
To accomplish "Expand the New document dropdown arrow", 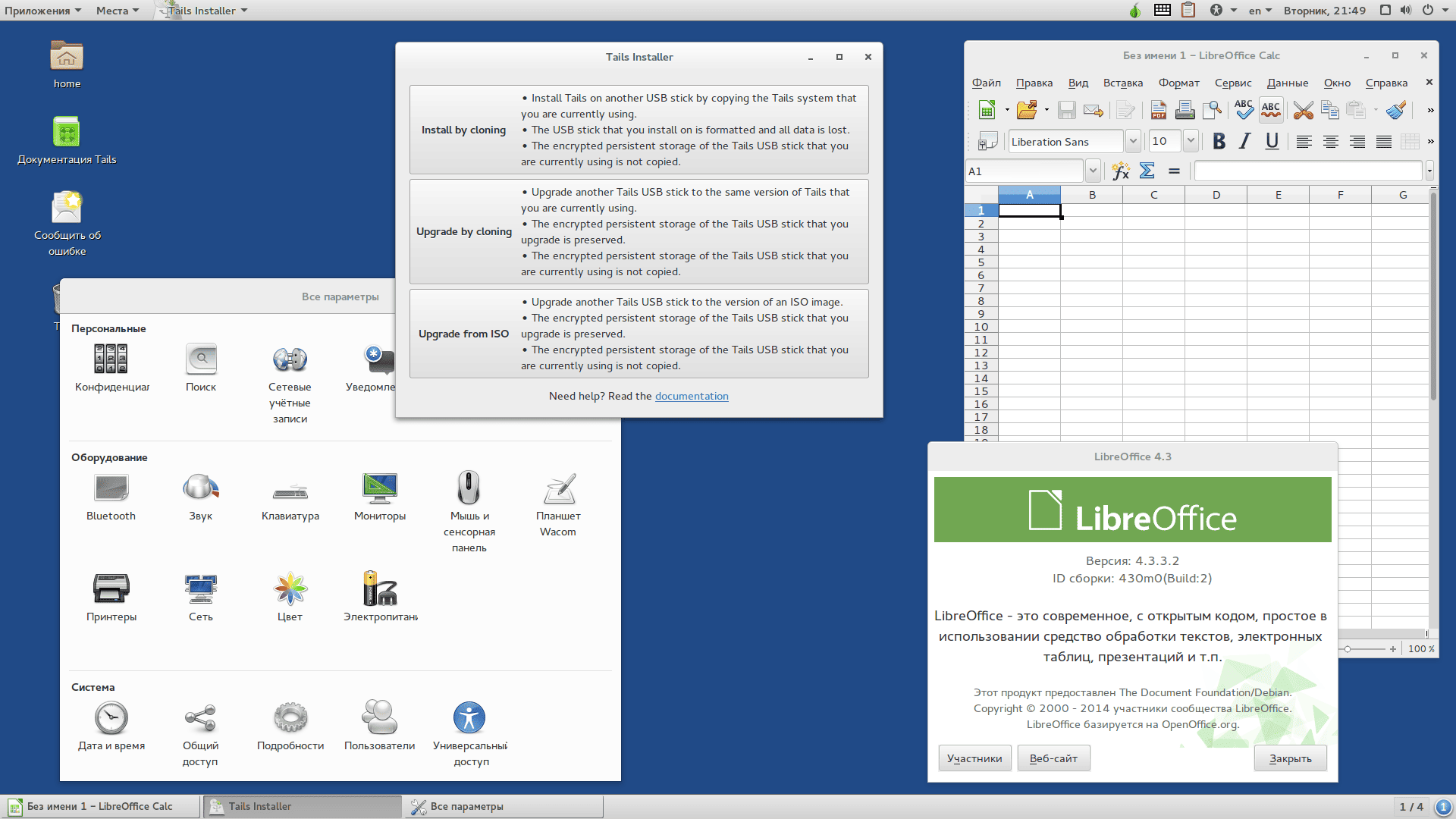I will (1007, 111).
